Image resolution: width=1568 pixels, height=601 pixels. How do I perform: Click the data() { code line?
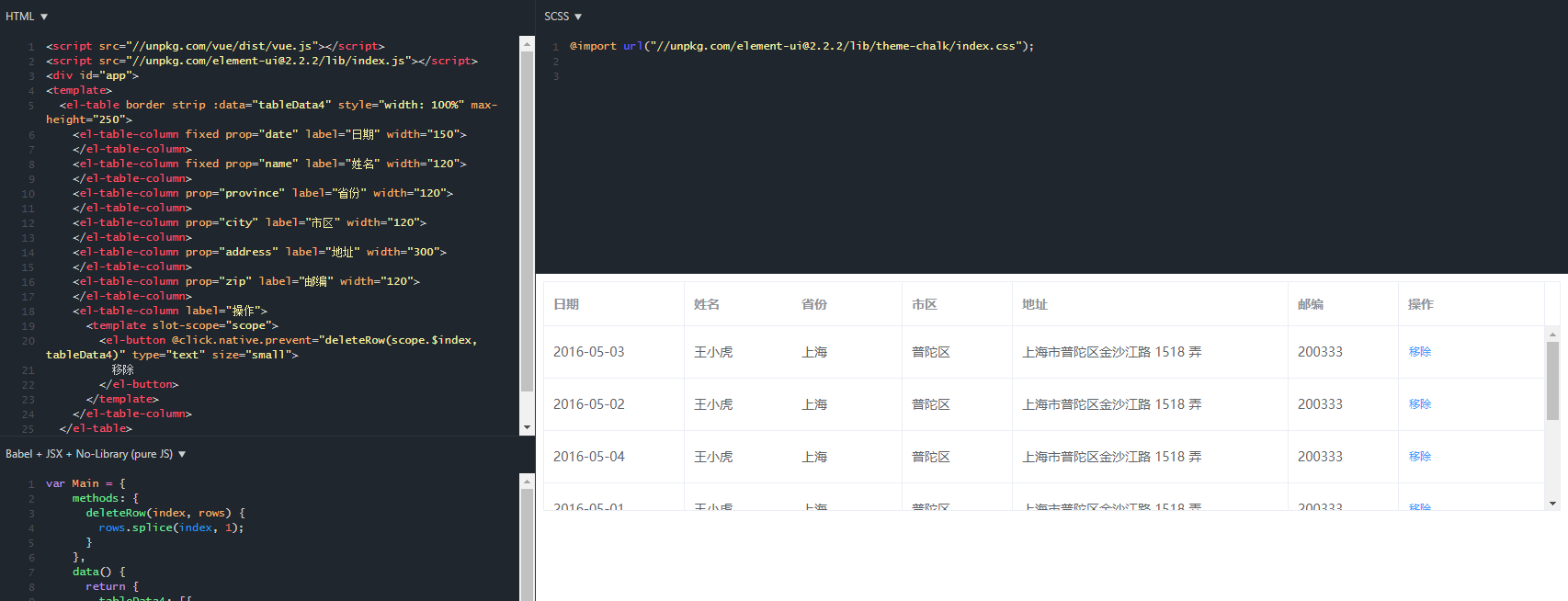tap(99, 572)
